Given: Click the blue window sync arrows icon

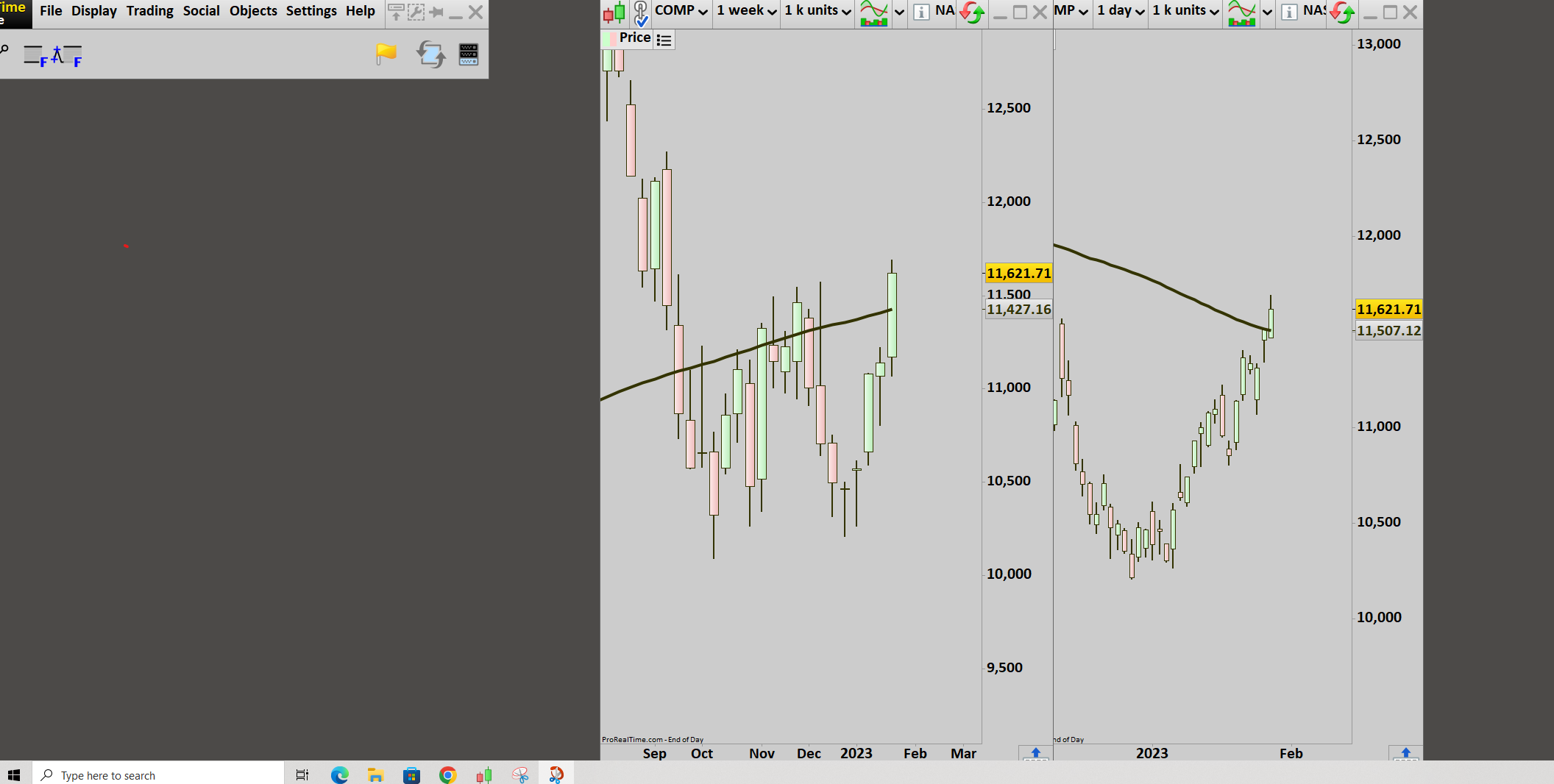Looking at the screenshot, I should point(431,54).
